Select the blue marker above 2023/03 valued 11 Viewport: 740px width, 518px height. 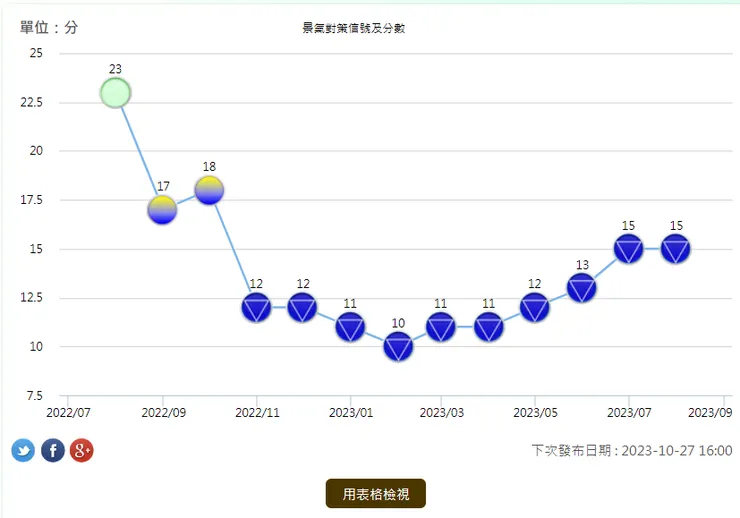[441, 327]
